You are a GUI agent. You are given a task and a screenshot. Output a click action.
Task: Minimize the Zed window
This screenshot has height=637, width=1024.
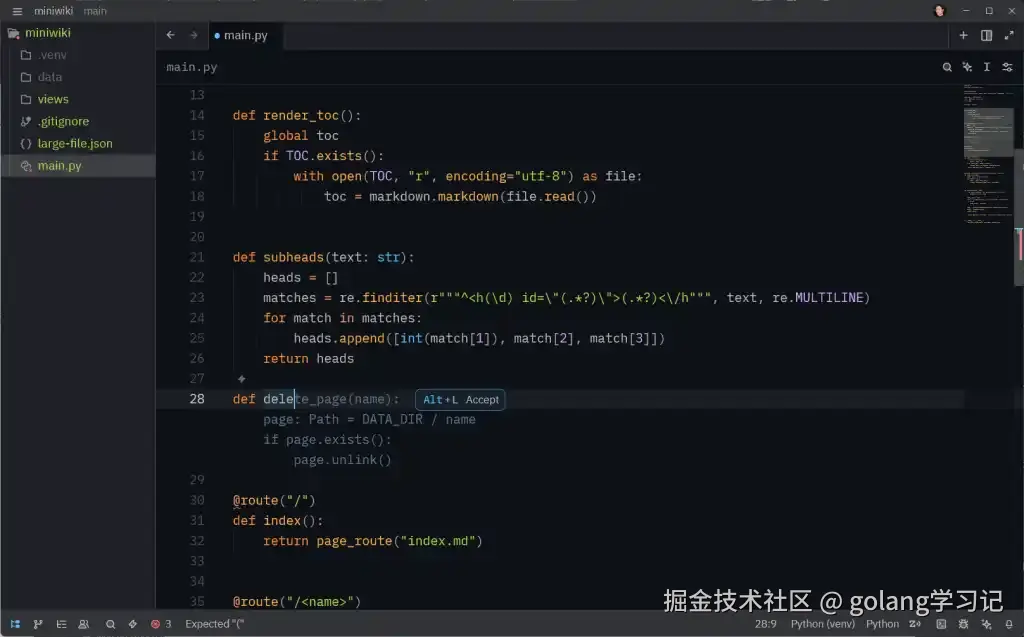coord(966,11)
